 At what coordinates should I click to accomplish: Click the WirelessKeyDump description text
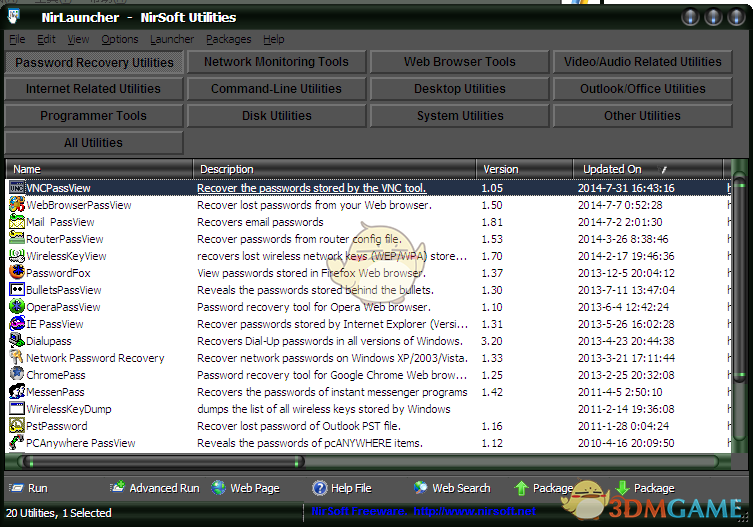[x=324, y=409]
